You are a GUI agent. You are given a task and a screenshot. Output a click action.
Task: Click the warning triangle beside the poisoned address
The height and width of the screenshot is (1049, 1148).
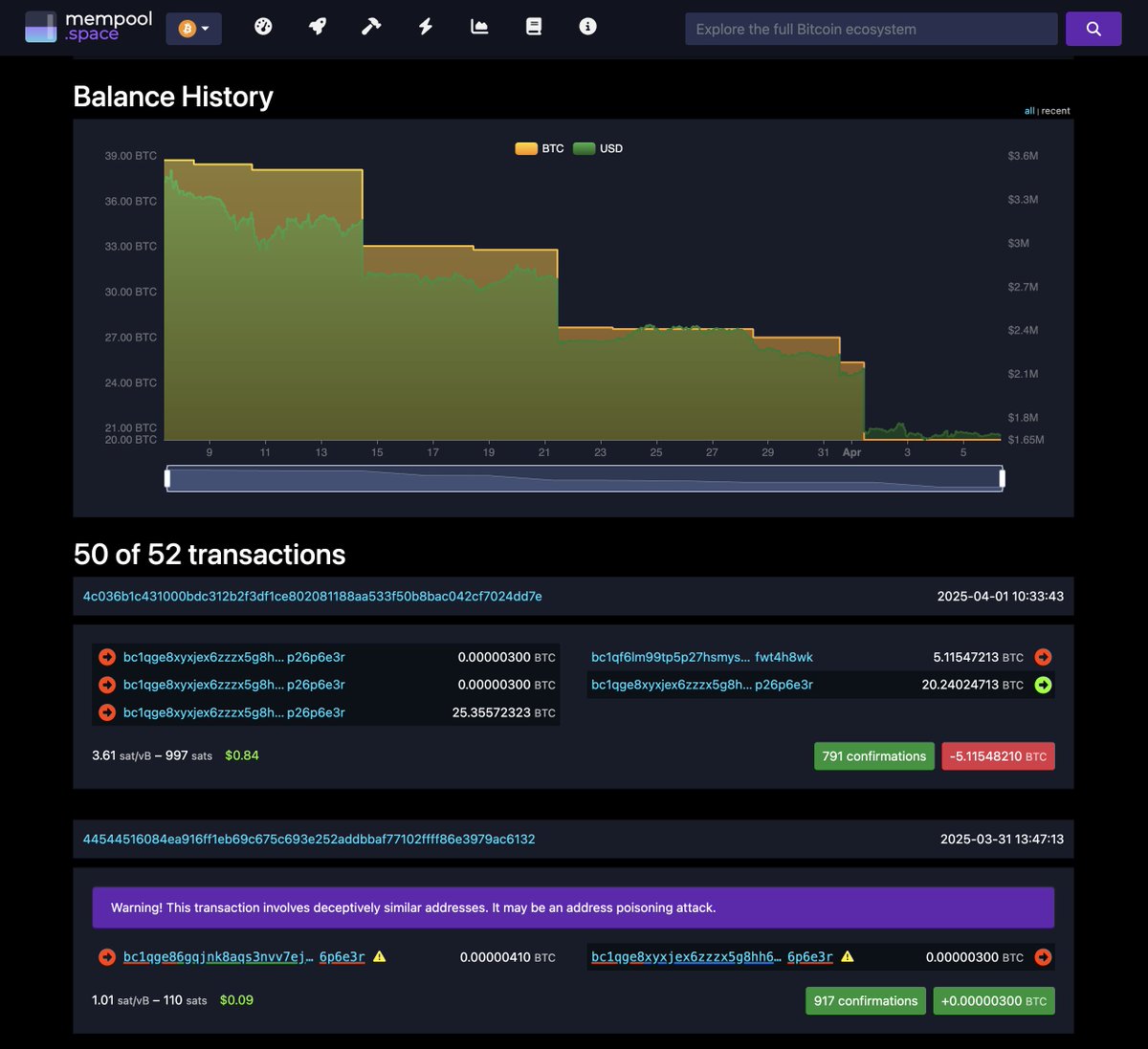(x=379, y=956)
